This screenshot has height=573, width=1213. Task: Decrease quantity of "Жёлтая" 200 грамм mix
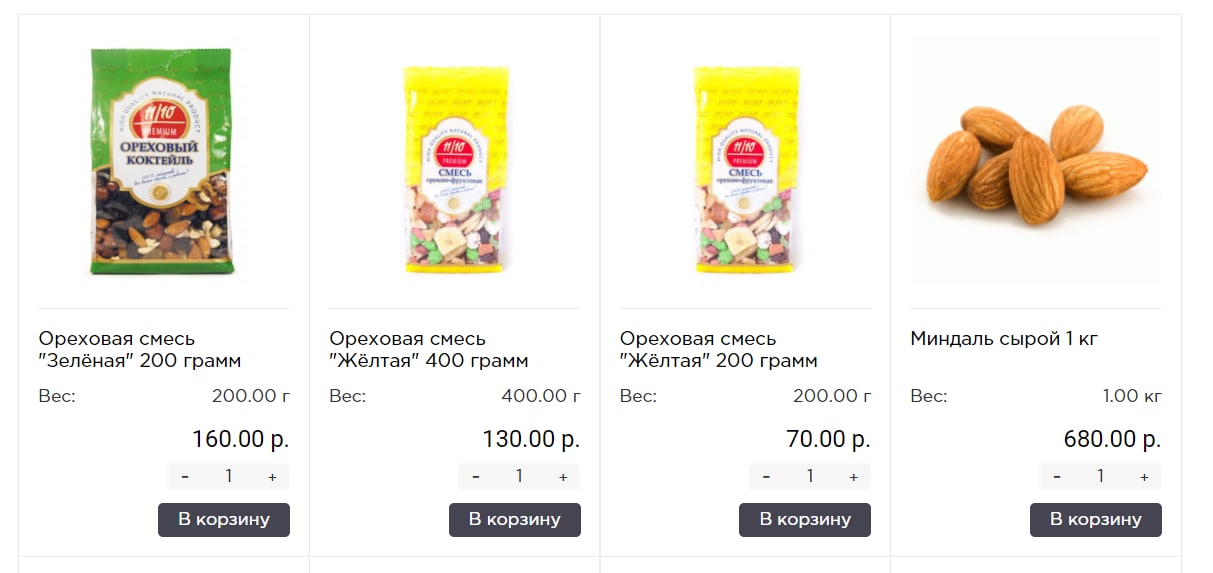[766, 477]
